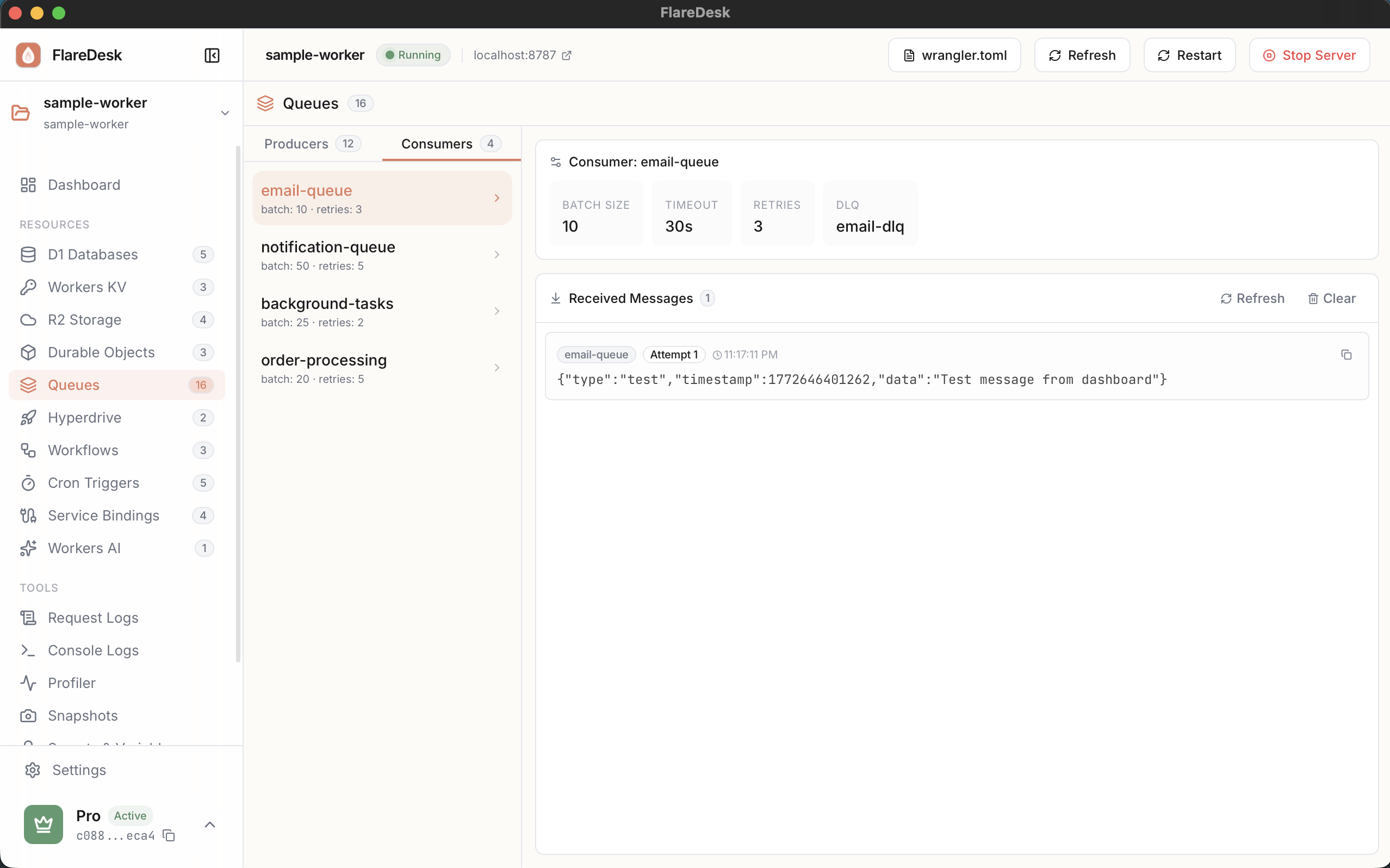Collapse the sidebar panel icon

click(212, 55)
